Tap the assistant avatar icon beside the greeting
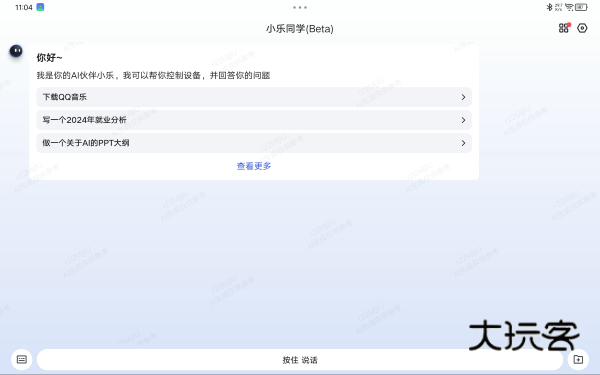Viewport: 600px width, 375px height. tap(16, 51)
